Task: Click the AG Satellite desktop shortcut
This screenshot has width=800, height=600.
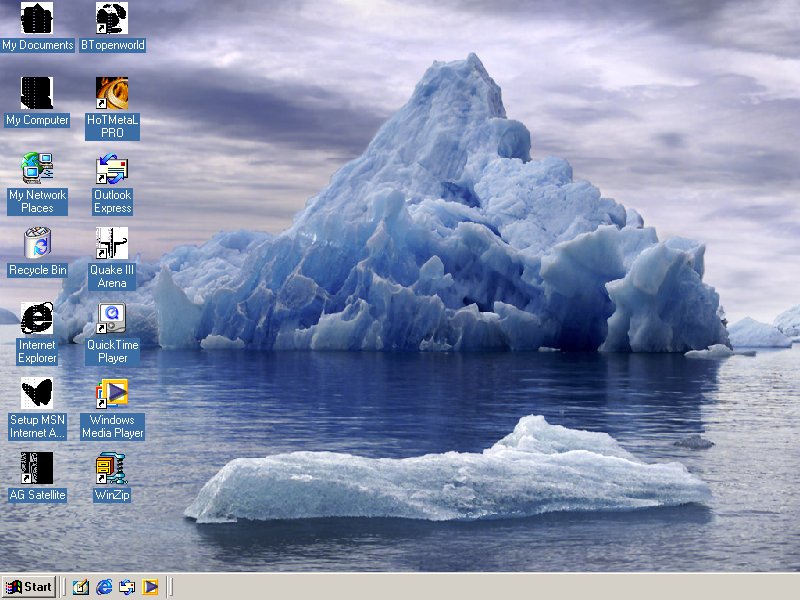Action: coord(37,469)
